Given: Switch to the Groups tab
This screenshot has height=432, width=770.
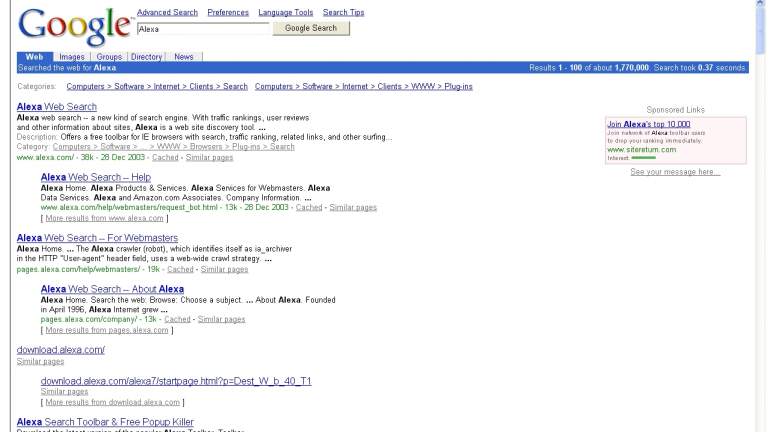Looking at the screenshot, I should 109,57.
